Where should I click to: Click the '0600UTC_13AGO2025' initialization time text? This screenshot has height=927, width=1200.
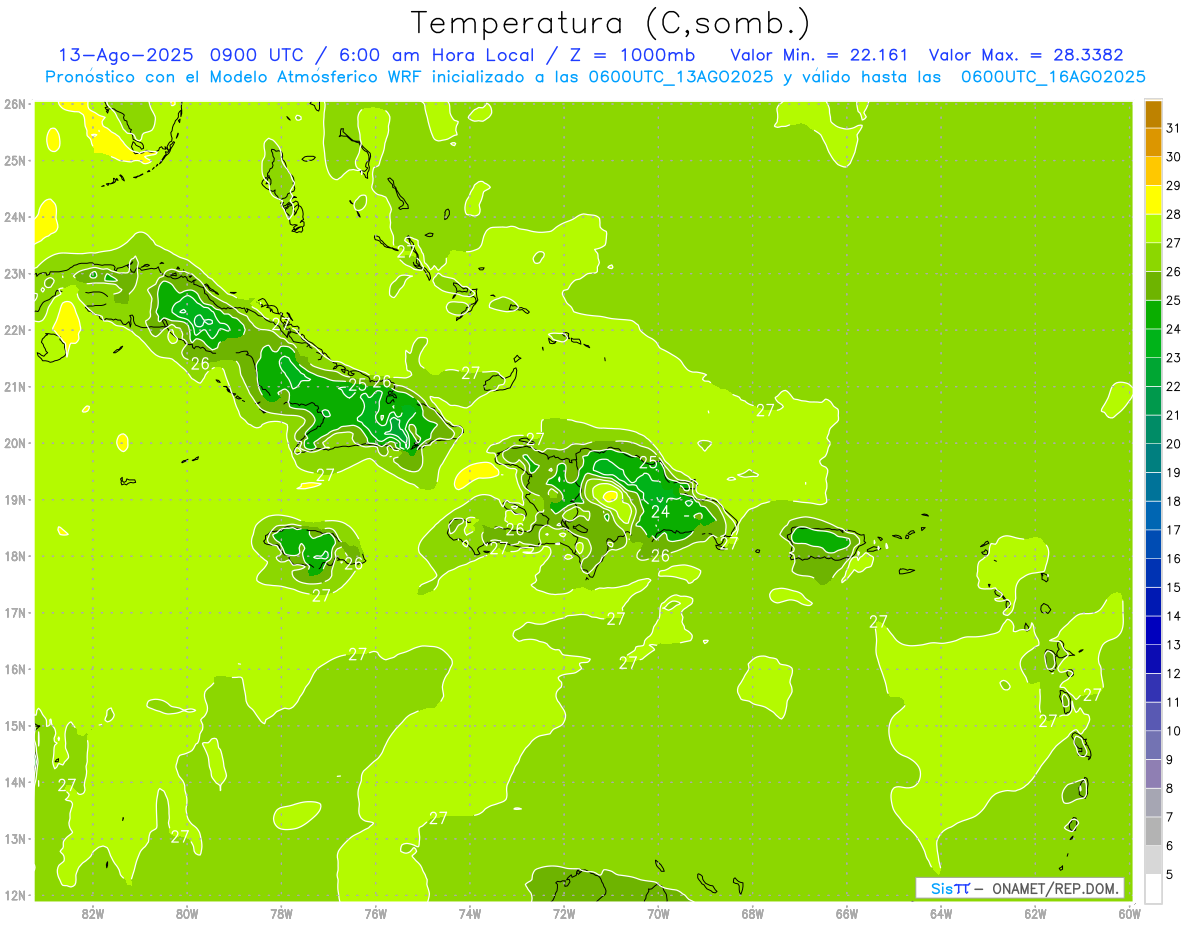[682, 77]
